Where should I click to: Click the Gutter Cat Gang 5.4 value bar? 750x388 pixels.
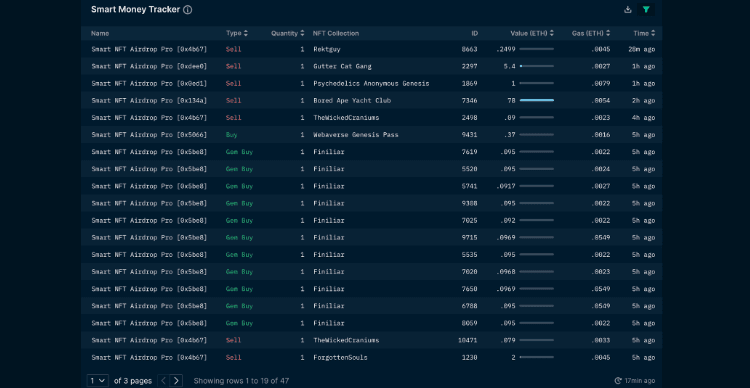(x=537, y=66)
